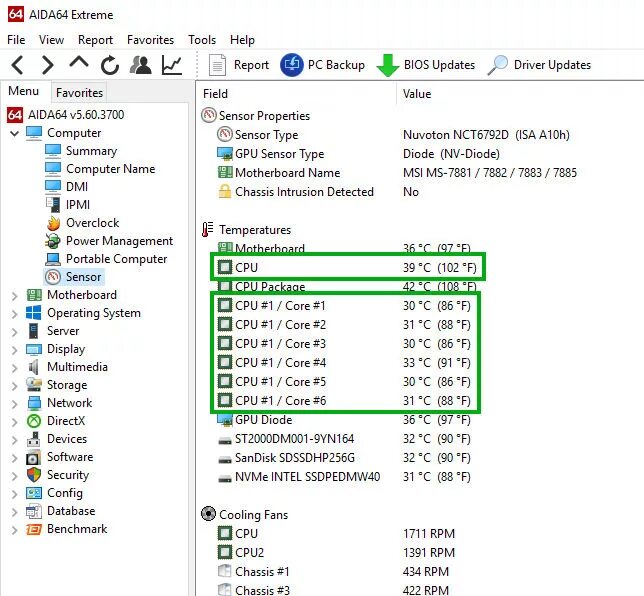Select the Chassis #1 fan row
This screenshot has height=596, width=644.
333,571
